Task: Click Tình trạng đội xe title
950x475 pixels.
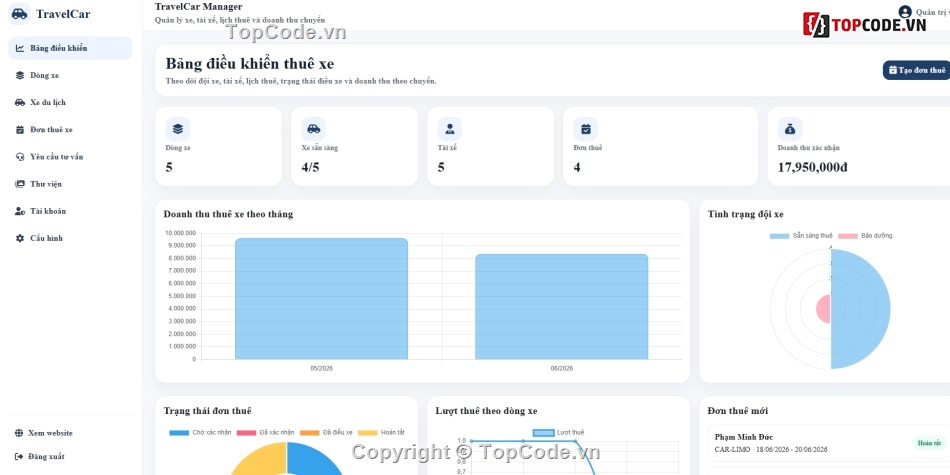Action: coord(745,214)
